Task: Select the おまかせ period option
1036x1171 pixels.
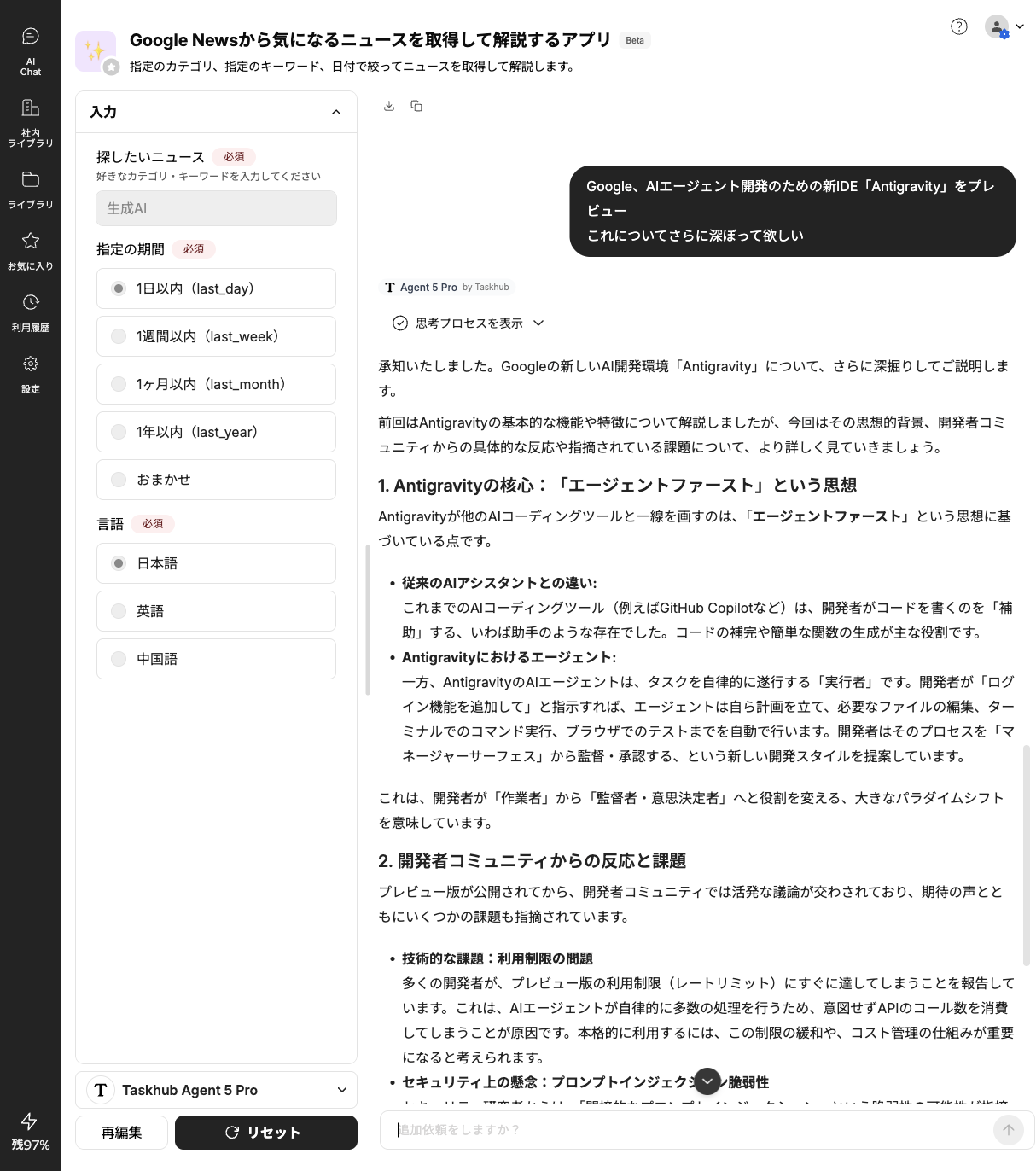Action: pos(216,480)
